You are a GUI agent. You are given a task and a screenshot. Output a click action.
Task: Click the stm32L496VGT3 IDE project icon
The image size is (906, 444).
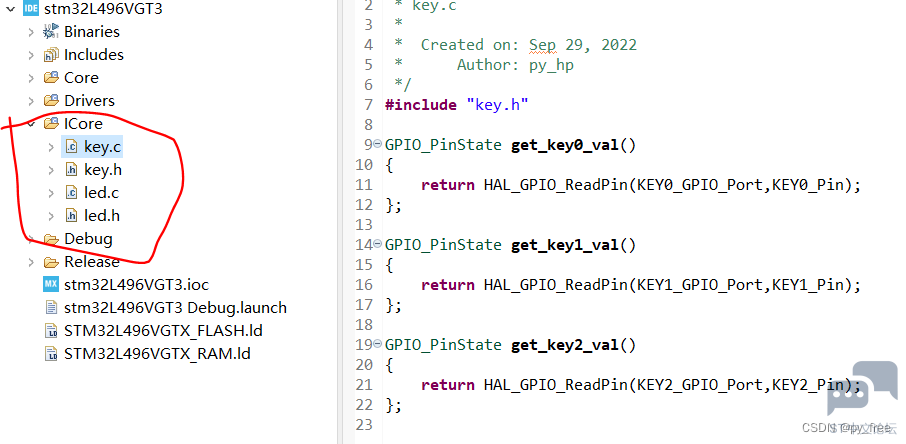point(31,8)
